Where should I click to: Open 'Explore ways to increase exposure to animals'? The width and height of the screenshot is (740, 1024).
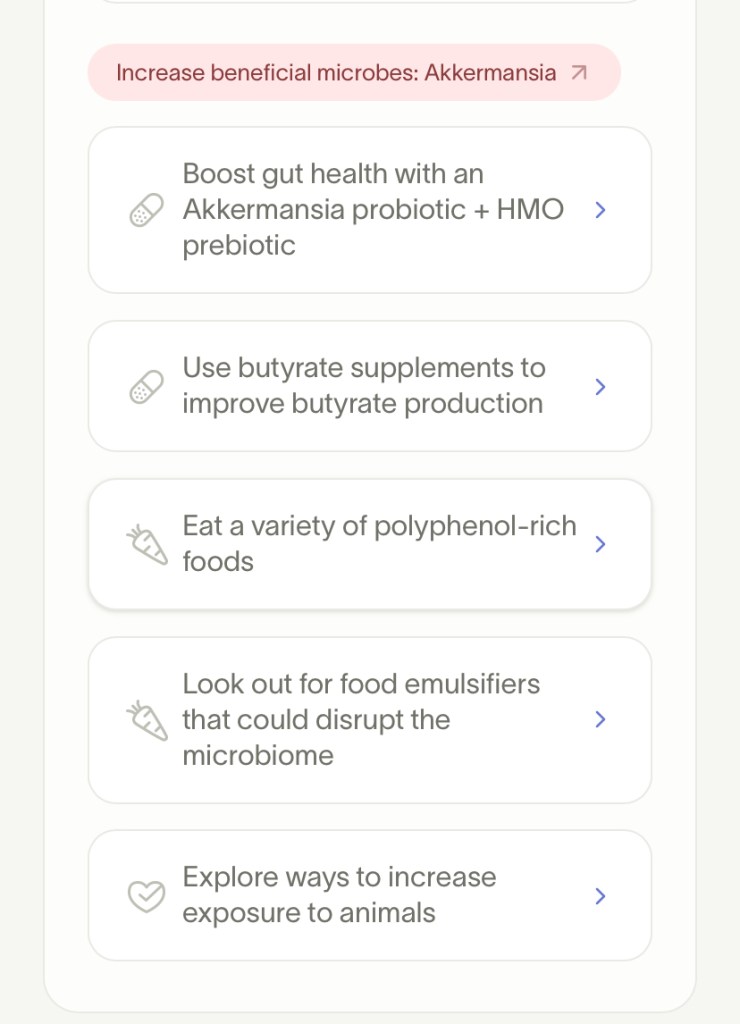[x=339, y=895]
